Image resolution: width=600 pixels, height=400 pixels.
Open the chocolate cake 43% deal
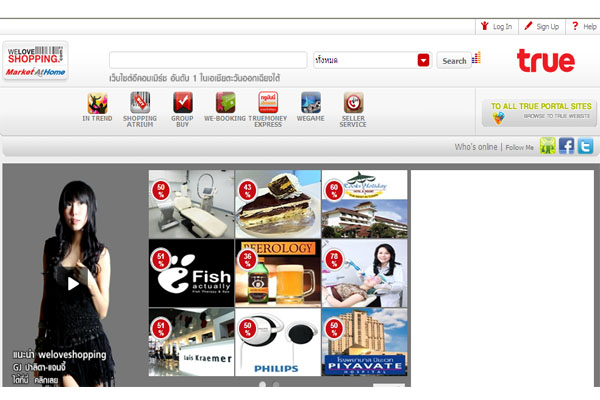click(278, 204)
